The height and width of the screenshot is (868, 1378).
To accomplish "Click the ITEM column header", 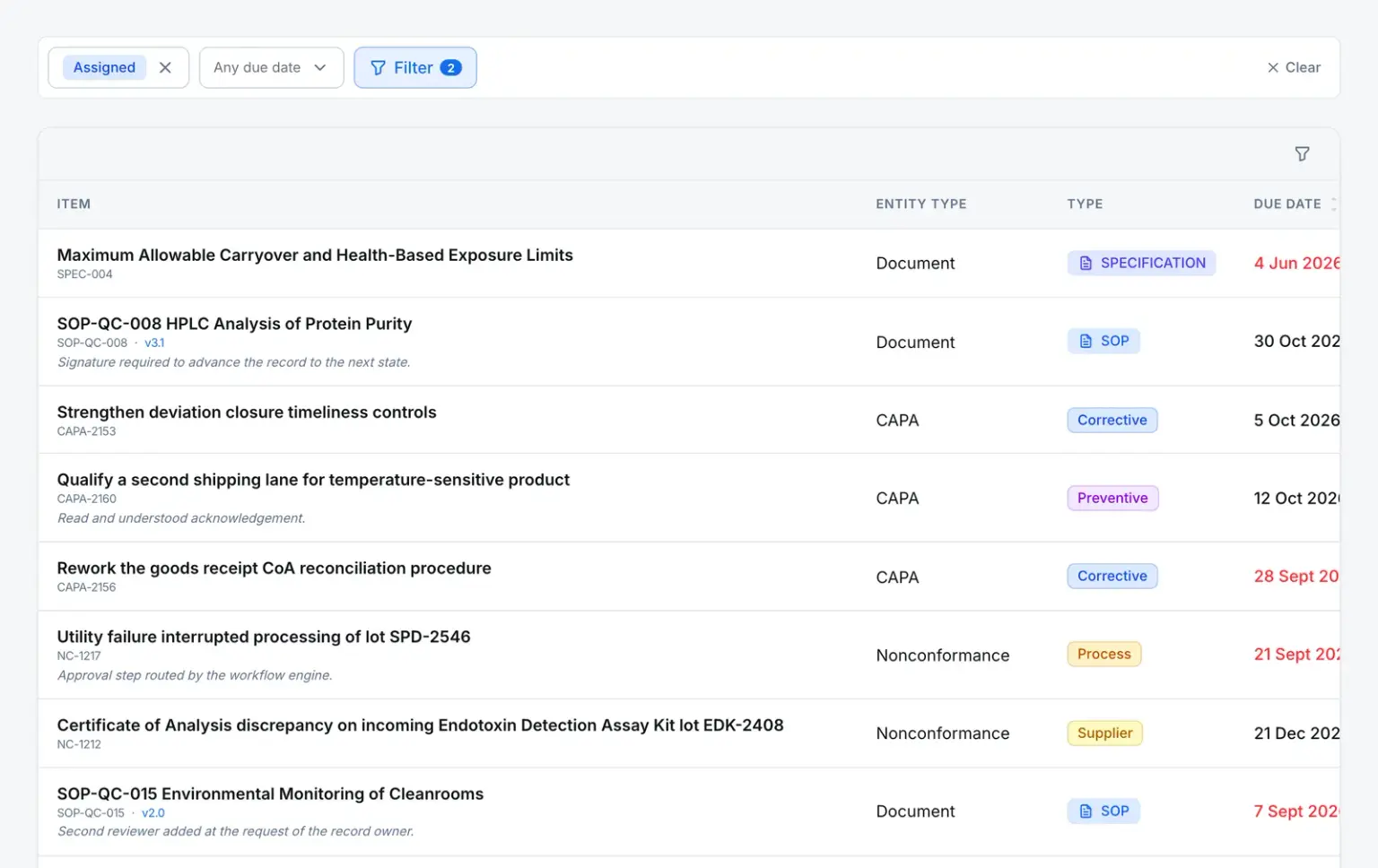I will (74, 204).
